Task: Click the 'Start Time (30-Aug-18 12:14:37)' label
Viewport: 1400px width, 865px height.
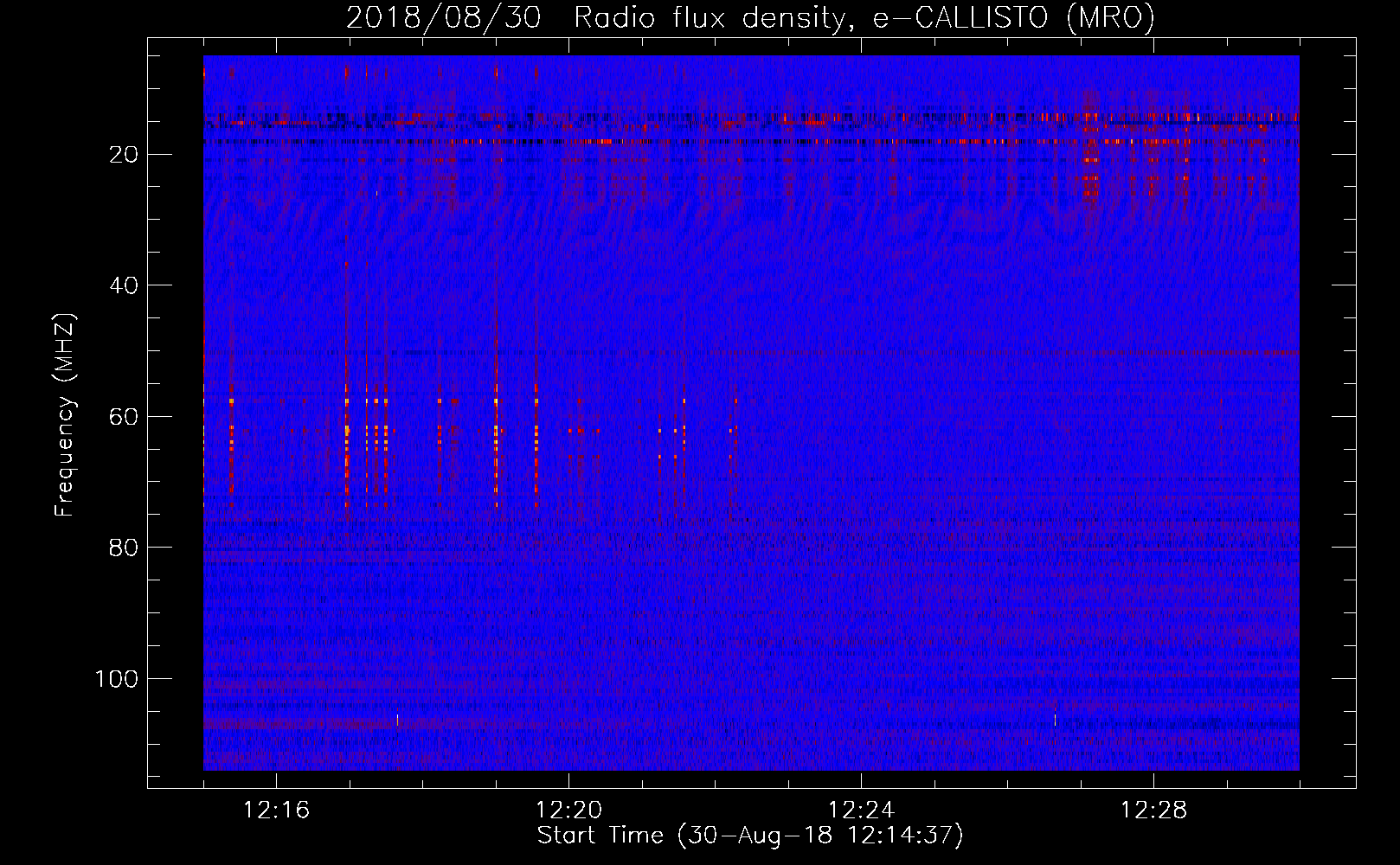Action: point(750,836)
